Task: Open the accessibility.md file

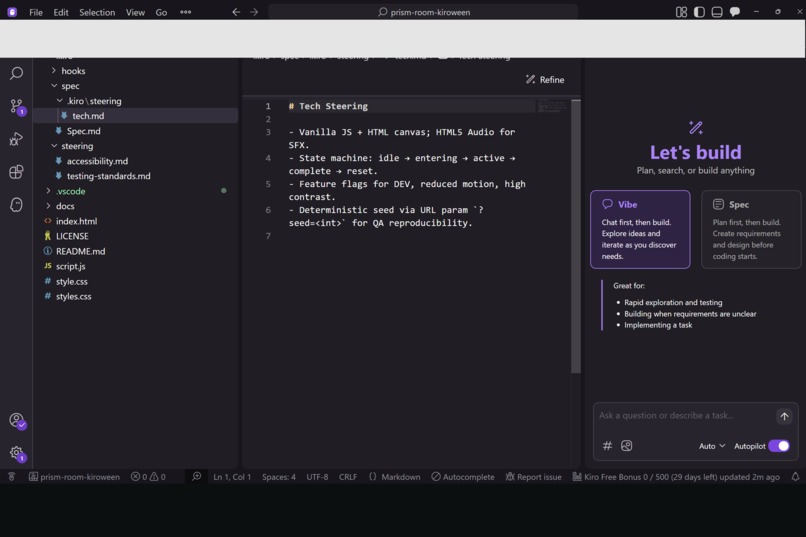Action: point(97,161)
